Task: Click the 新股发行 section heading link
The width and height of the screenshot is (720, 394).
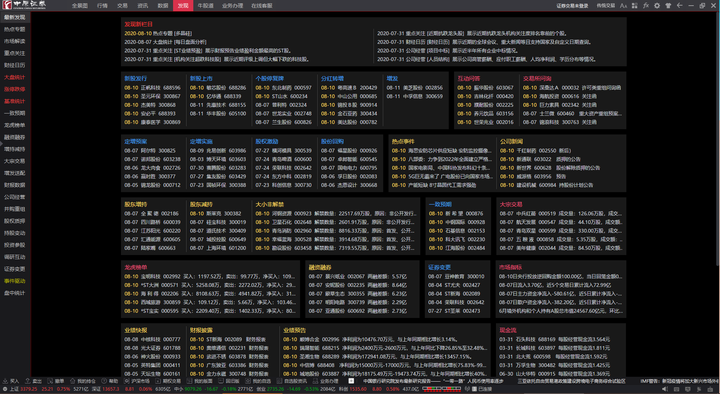Action: pos(135,79)
